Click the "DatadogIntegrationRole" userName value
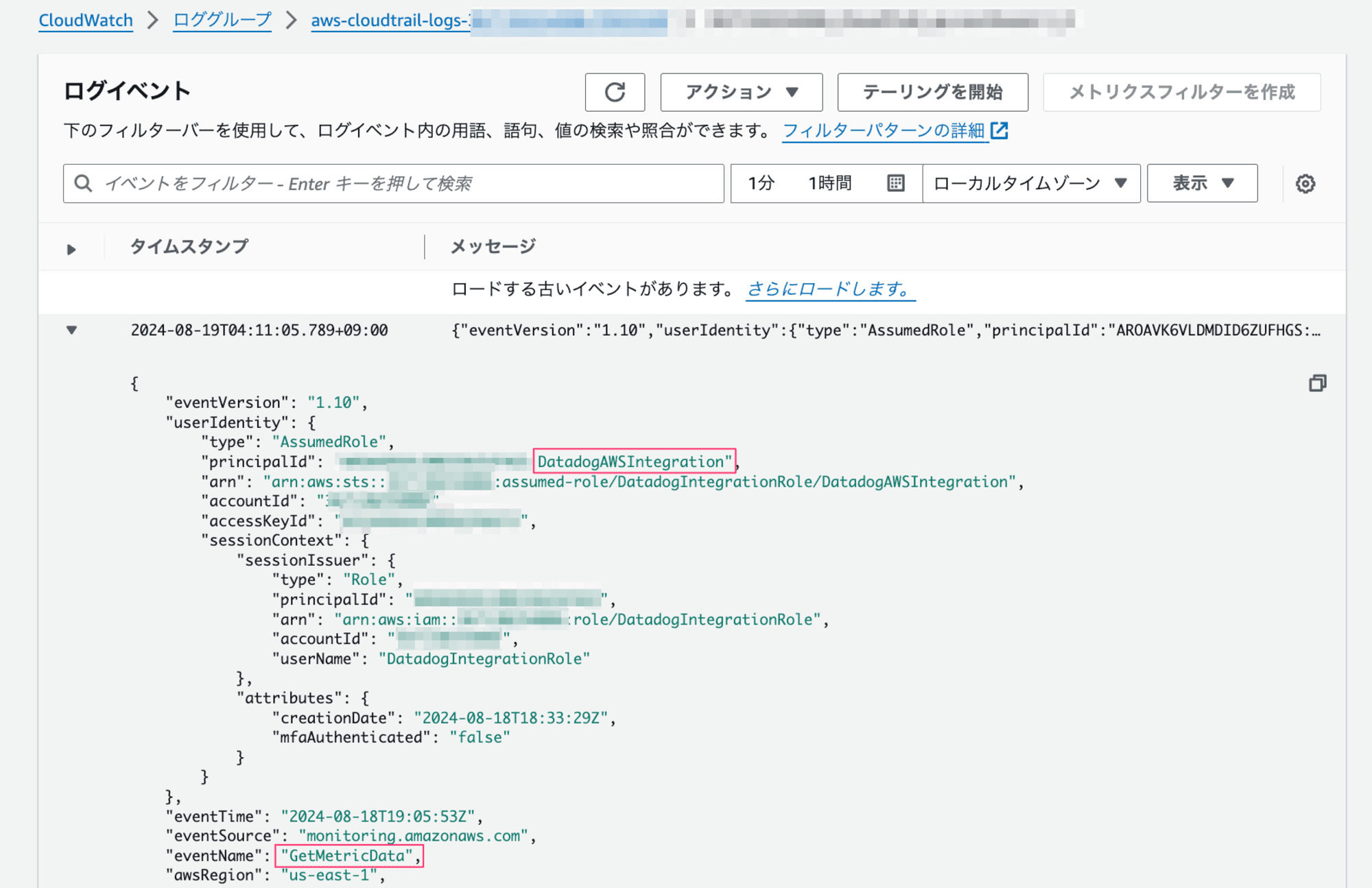 (x=484, y=658)
